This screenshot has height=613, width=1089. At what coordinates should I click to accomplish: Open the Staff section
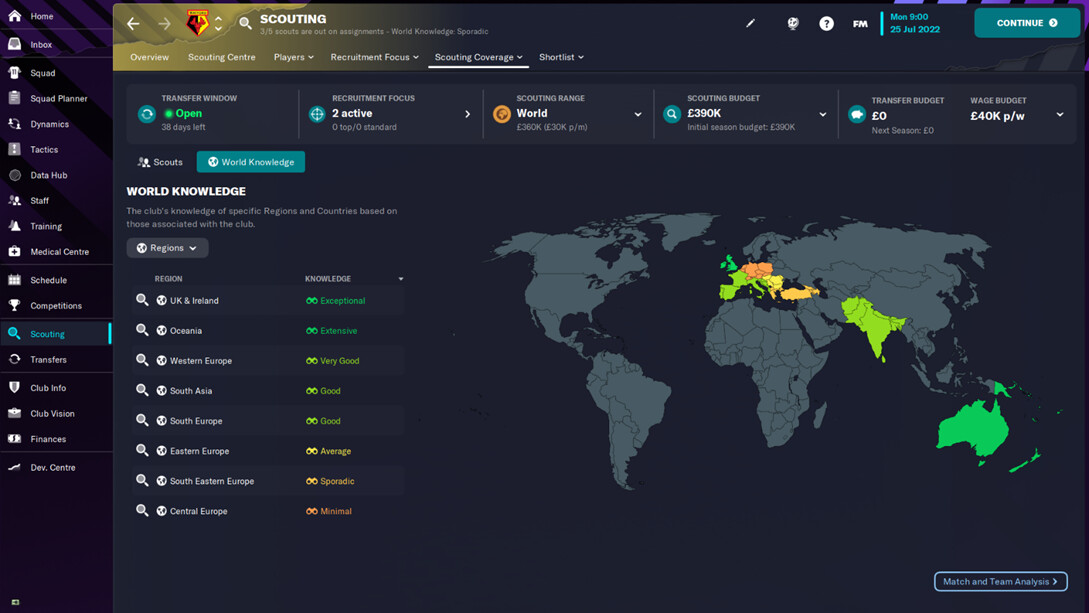pos(39,201)
